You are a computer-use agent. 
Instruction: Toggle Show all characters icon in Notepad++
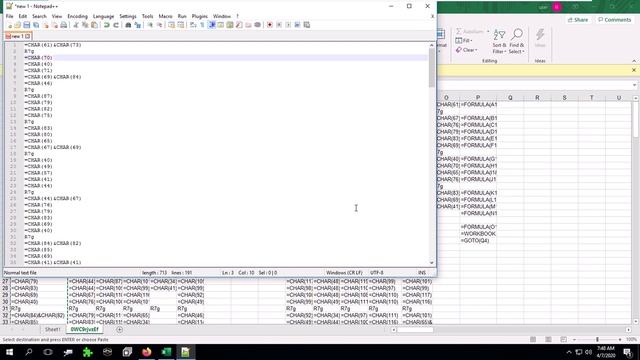click(202, 25)
